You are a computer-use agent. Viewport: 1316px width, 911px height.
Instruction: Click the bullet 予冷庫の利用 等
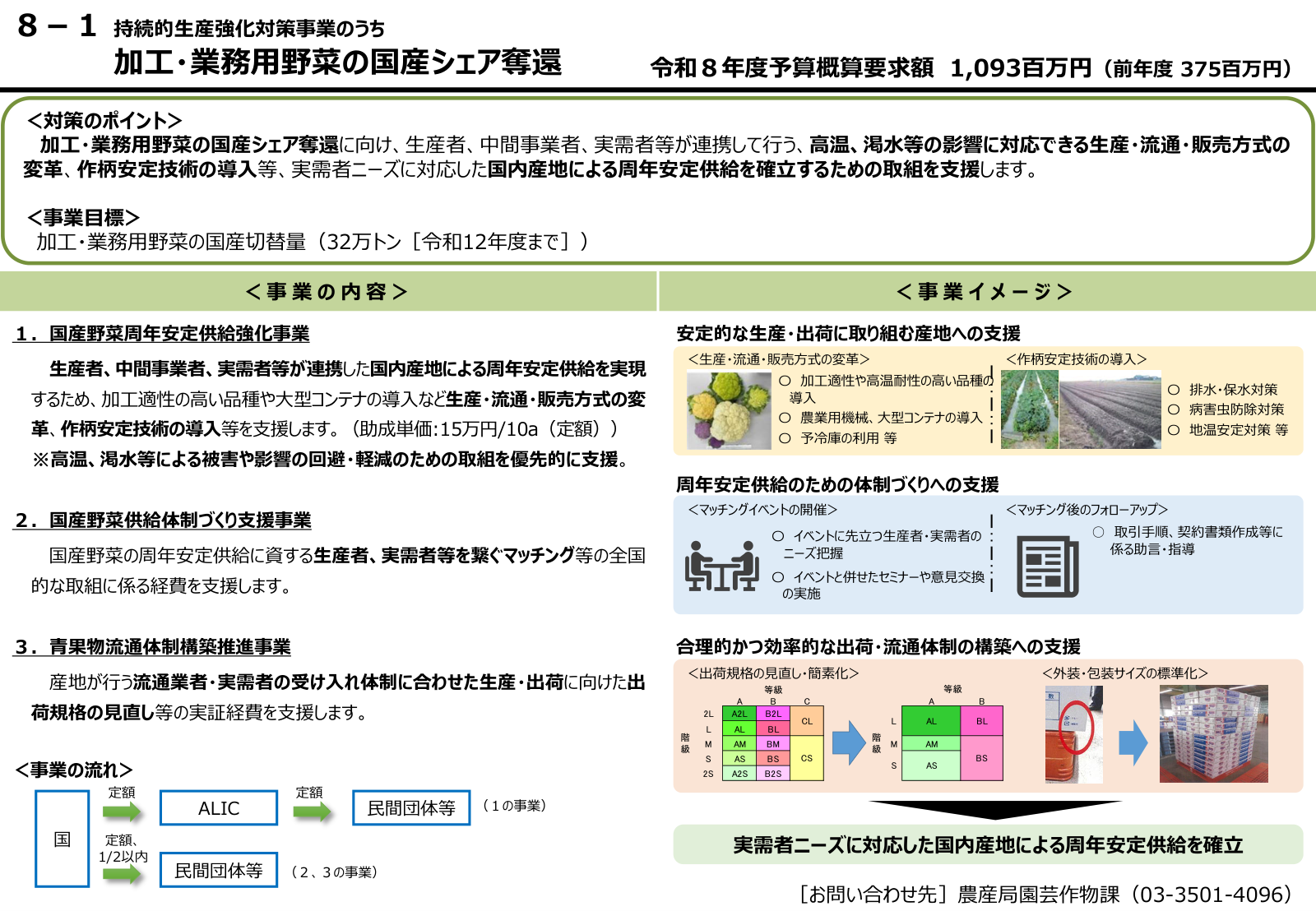point(839,438)
